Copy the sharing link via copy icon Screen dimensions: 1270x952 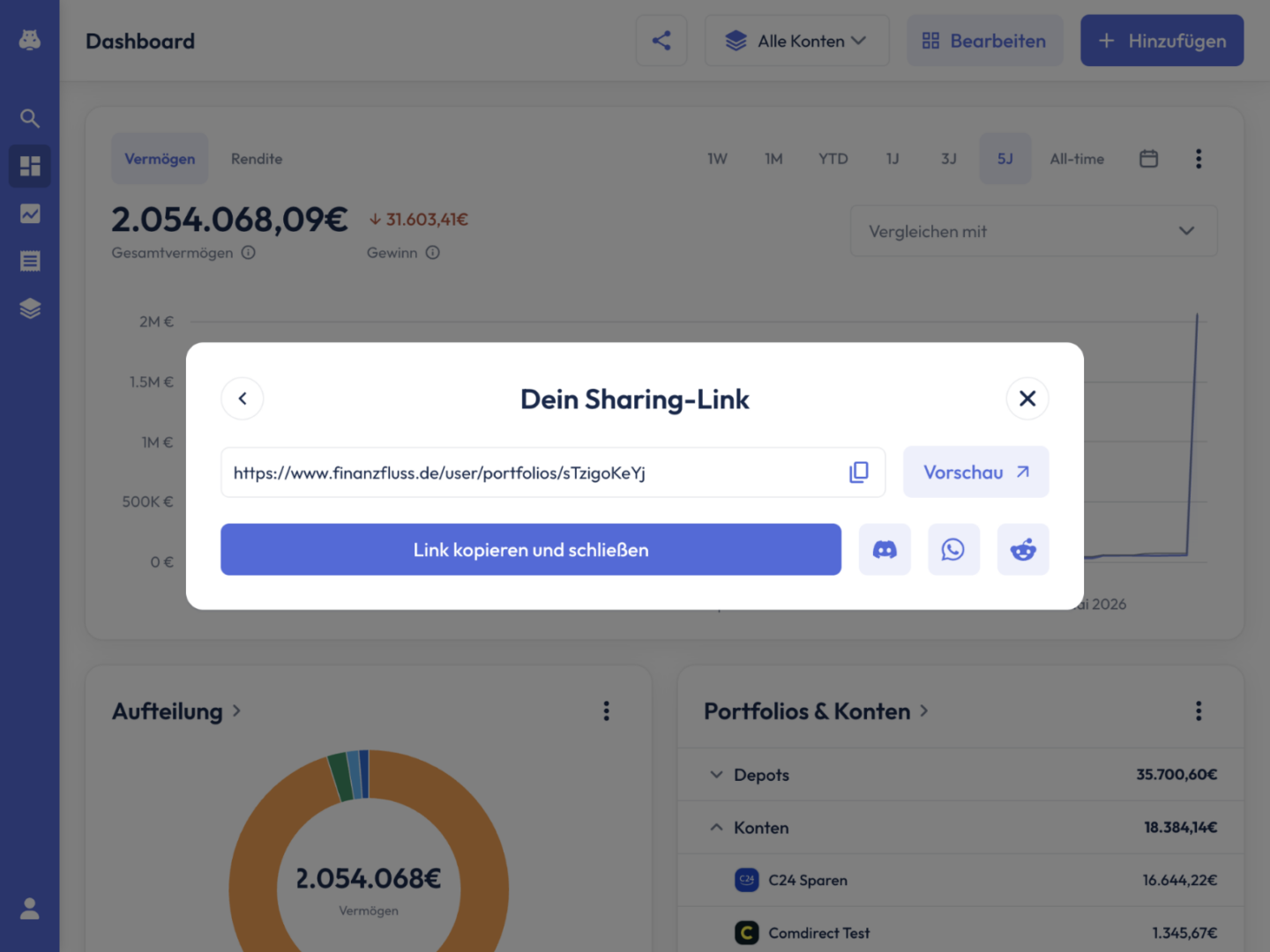pos(858,472)
